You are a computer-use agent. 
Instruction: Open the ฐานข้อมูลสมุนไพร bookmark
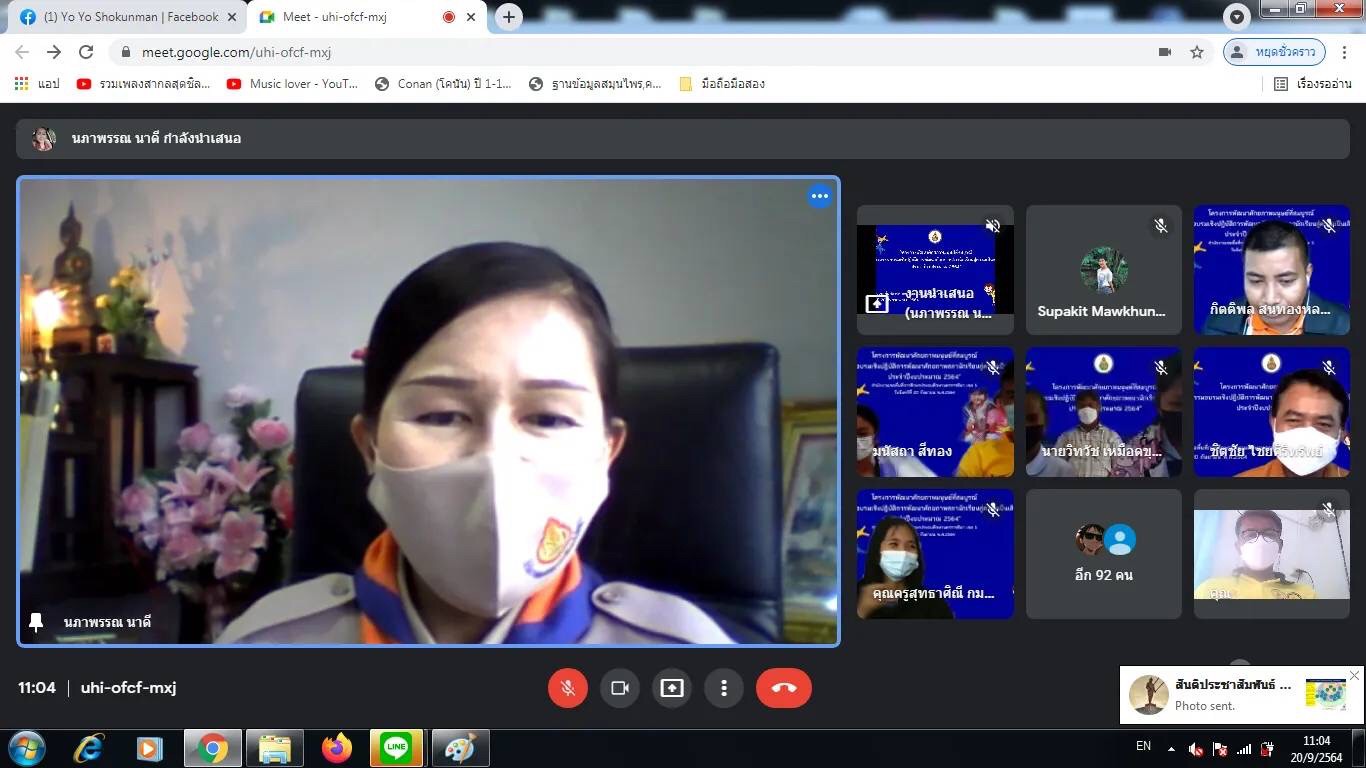tap(595, 84)
